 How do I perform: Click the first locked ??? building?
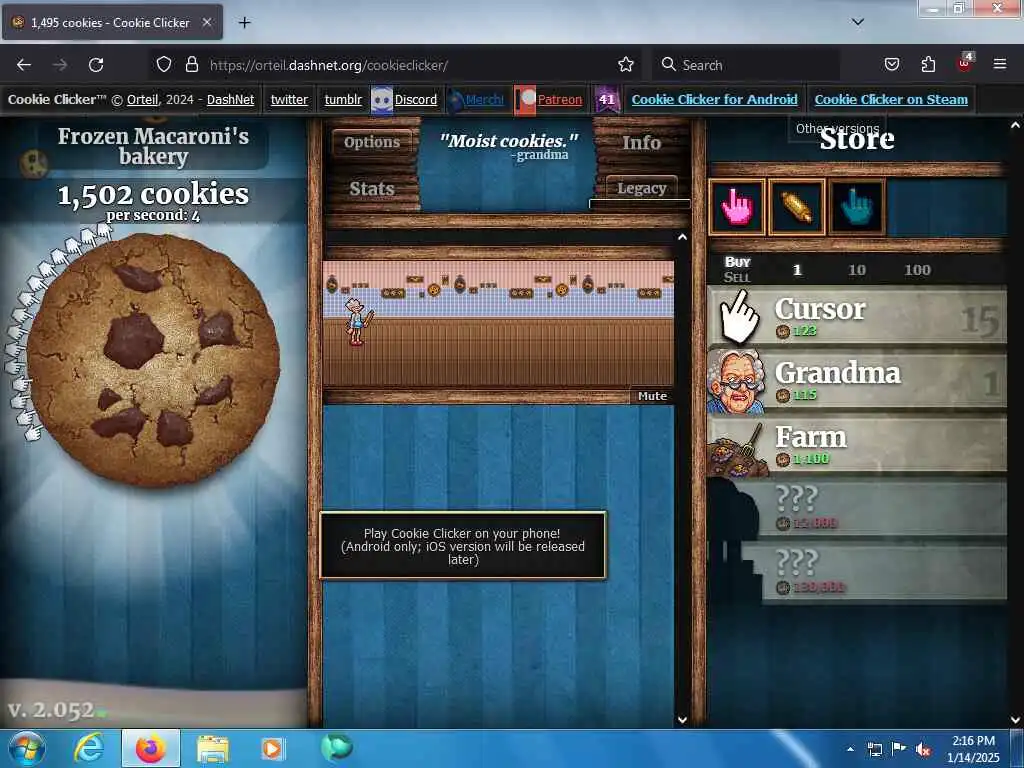tap(857, 509)
